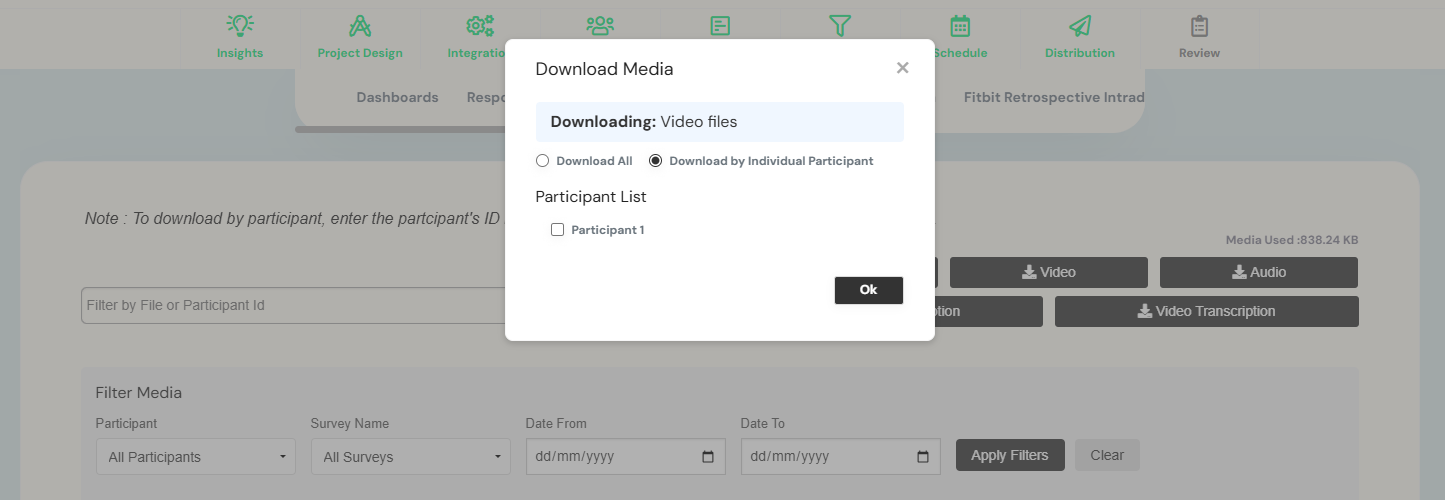Open the Project Design compass icon
This screenshot has height=500, width=1445.
point(360,26)
